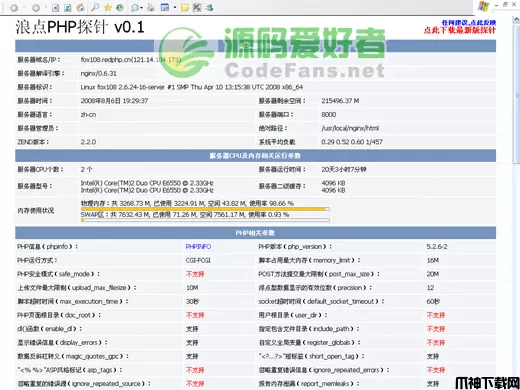The width and height of the screenshot is (520, 390).
Task: Select the memory_limit value 16M
Action: pos(433,260)
